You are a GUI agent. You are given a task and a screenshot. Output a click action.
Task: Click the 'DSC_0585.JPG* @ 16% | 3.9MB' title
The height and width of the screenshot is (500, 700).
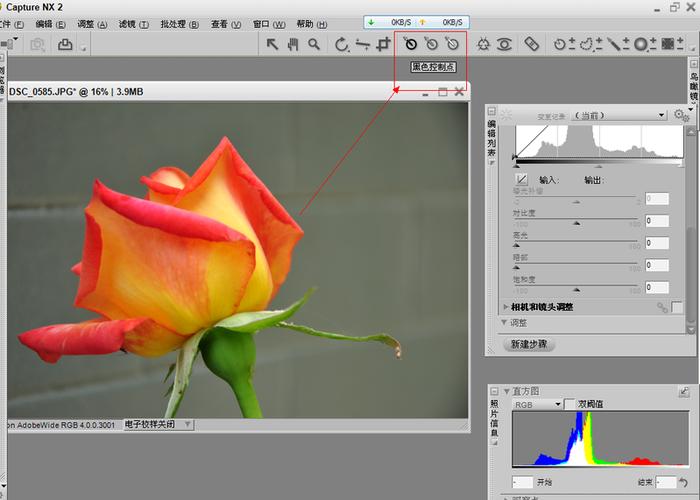76,92
